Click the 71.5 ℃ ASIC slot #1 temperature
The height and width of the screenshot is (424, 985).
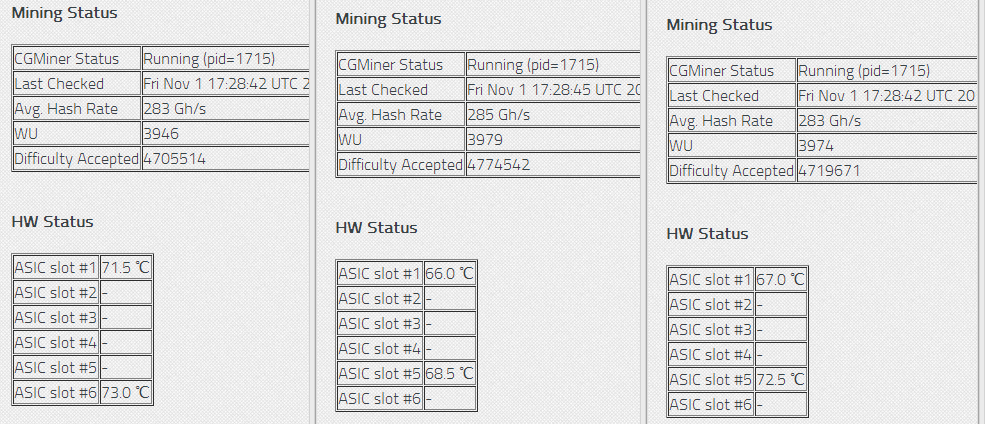point(126,268)
